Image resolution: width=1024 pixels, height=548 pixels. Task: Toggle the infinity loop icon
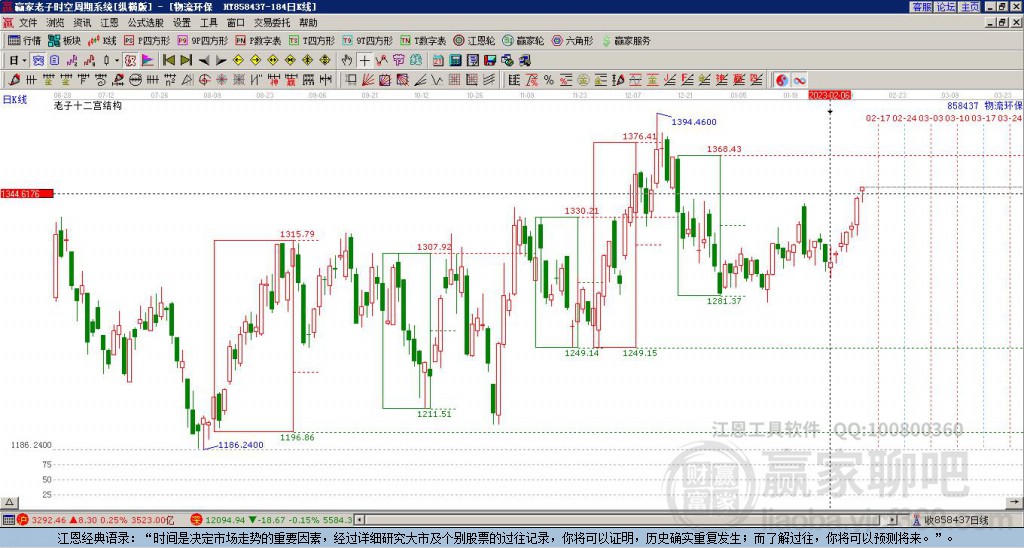(799, 80)
